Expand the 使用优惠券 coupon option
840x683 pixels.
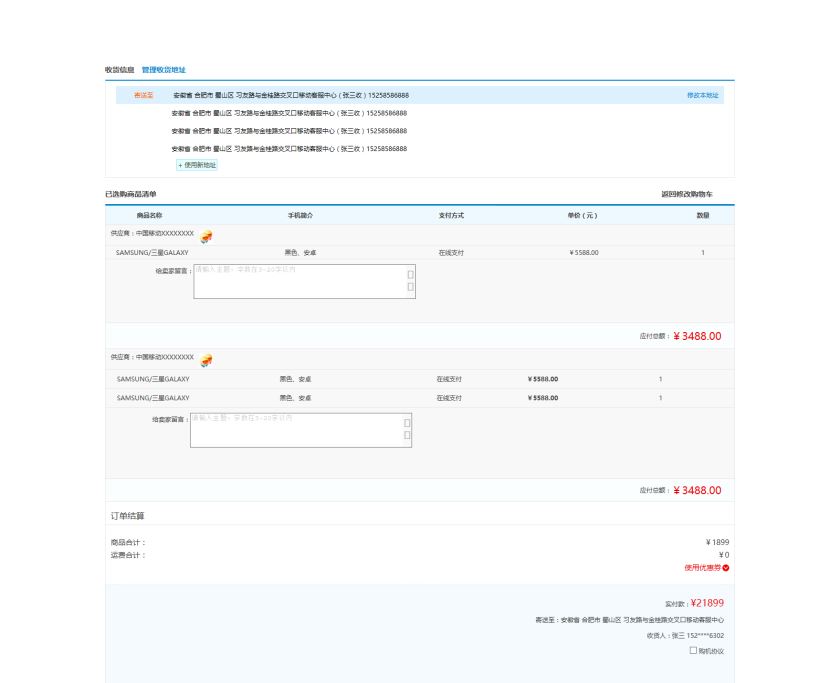[702, 568]
